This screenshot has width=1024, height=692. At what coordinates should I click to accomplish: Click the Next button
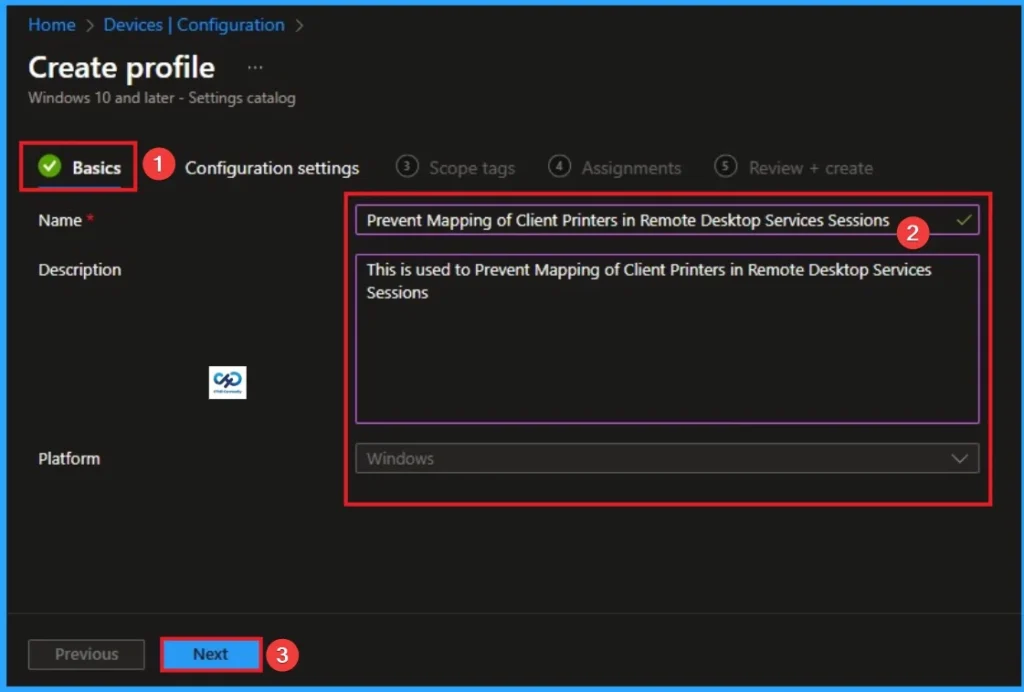click(210, 654)
